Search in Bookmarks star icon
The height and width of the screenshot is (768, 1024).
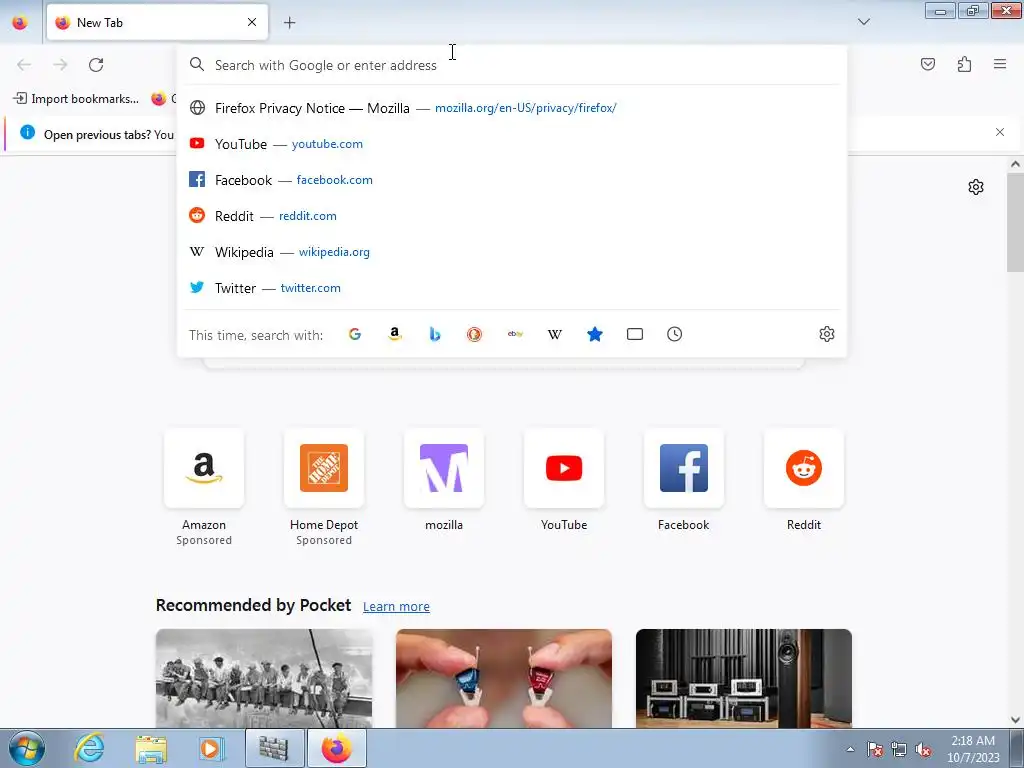(x=595, y=334)
